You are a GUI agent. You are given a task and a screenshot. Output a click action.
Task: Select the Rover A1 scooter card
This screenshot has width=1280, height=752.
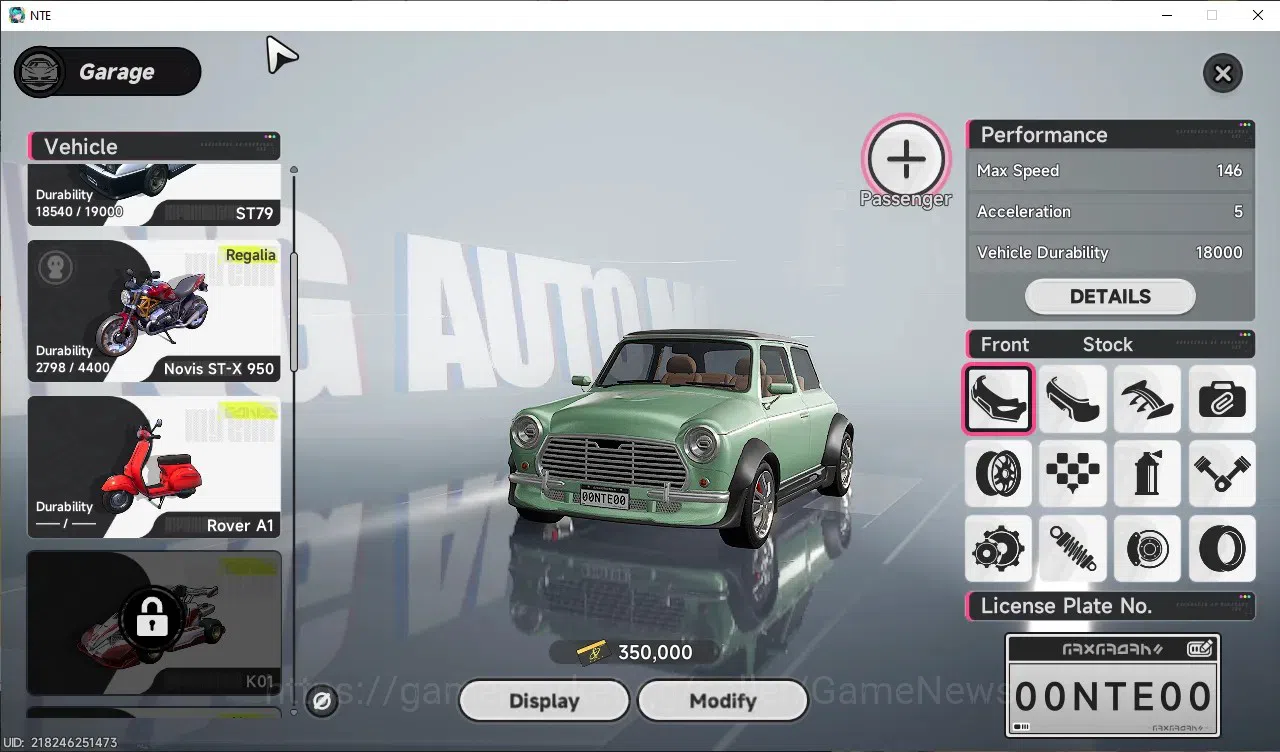(x=154, y=467)
